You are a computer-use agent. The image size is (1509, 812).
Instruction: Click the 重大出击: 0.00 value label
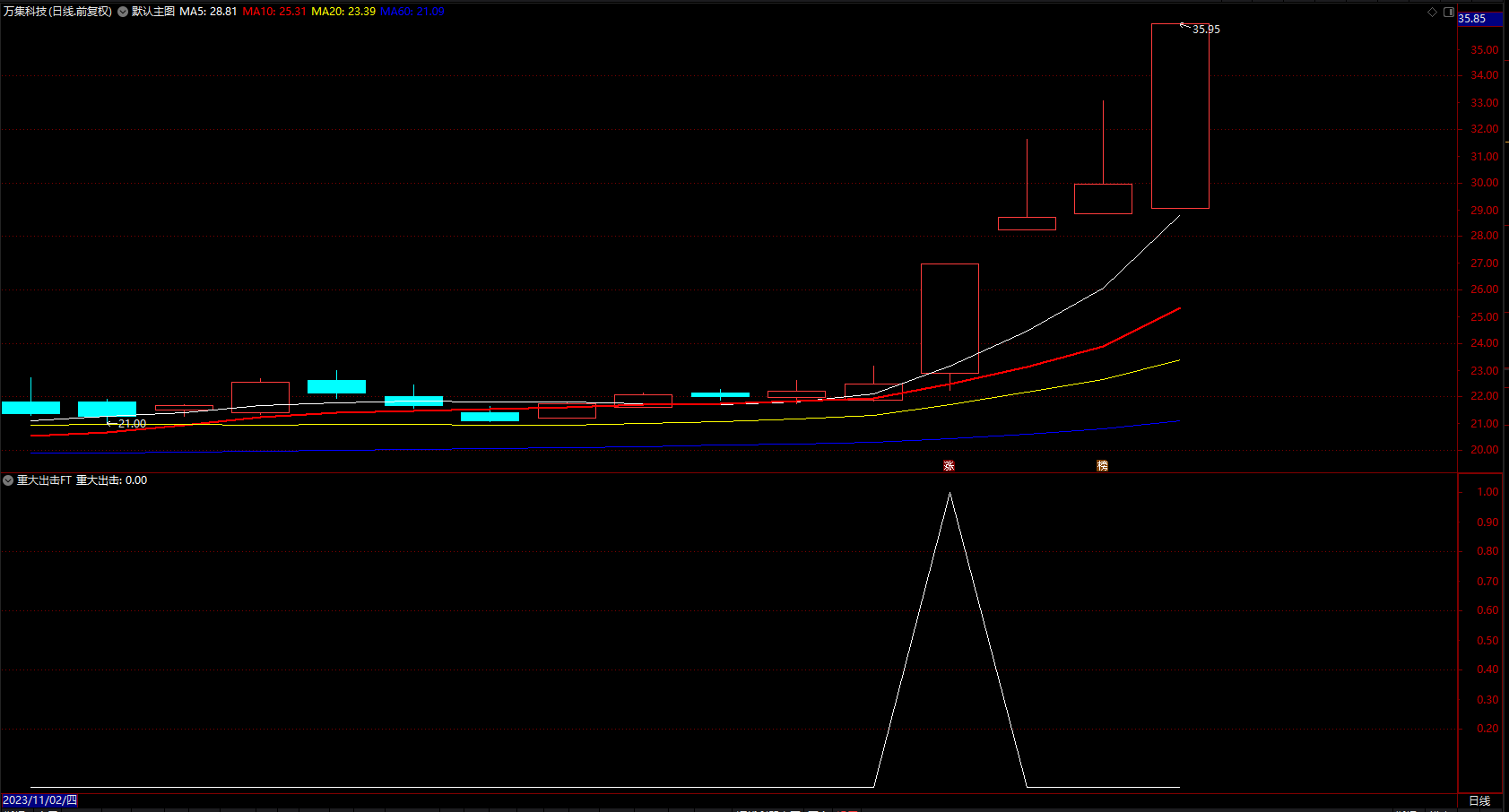pos(111,480)
